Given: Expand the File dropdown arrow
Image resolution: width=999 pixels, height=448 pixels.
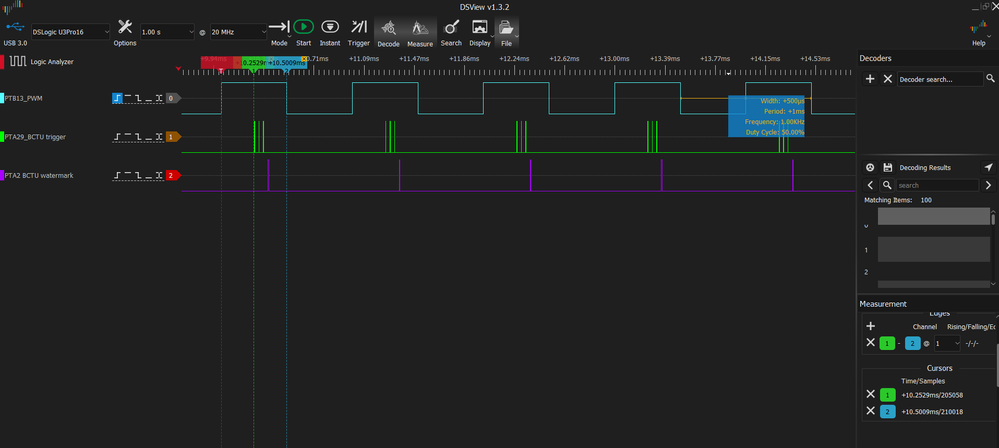Looking at the screenshot, I should click(517, 37).
